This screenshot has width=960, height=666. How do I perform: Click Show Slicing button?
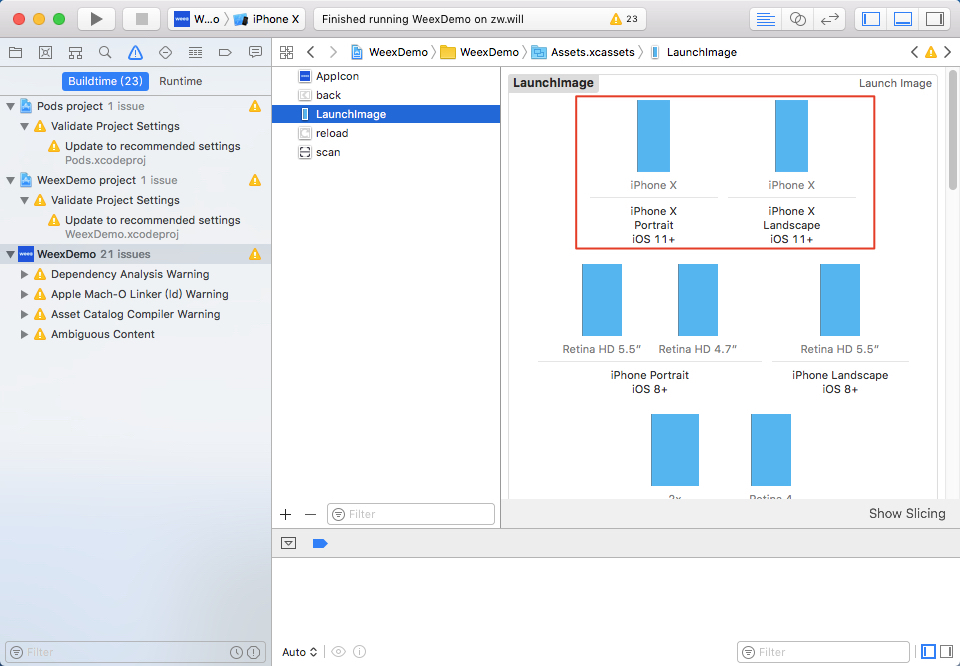907,514
